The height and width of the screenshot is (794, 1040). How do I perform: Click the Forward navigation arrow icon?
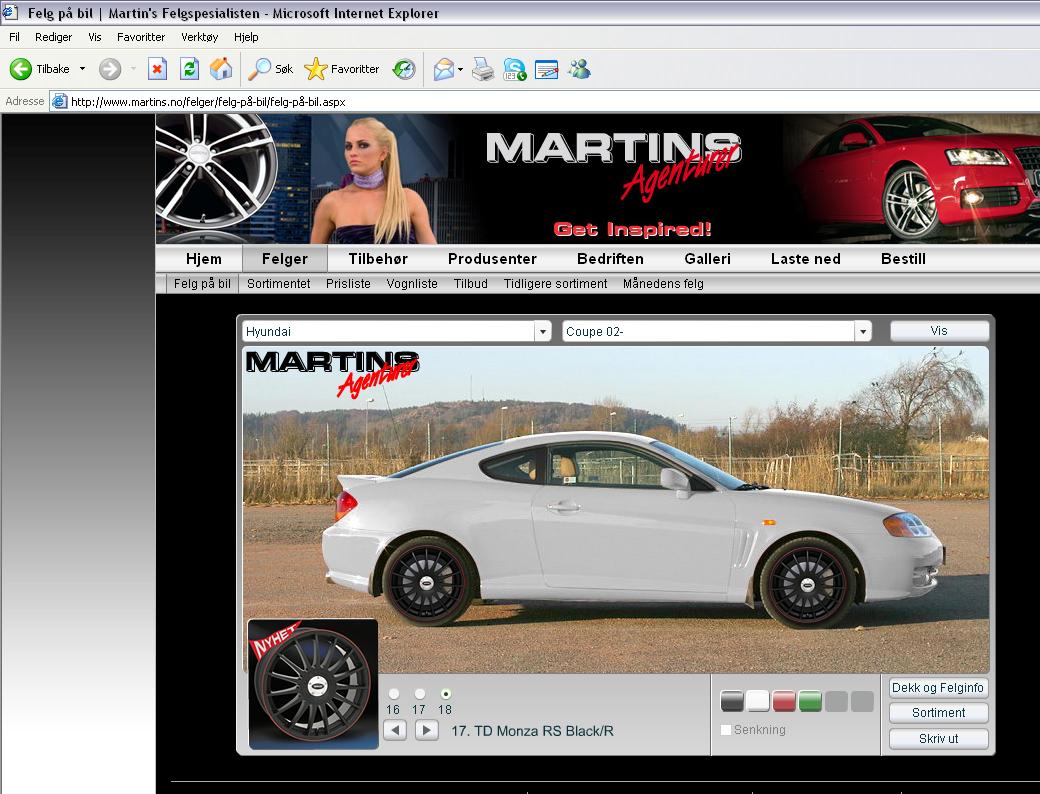110,69
